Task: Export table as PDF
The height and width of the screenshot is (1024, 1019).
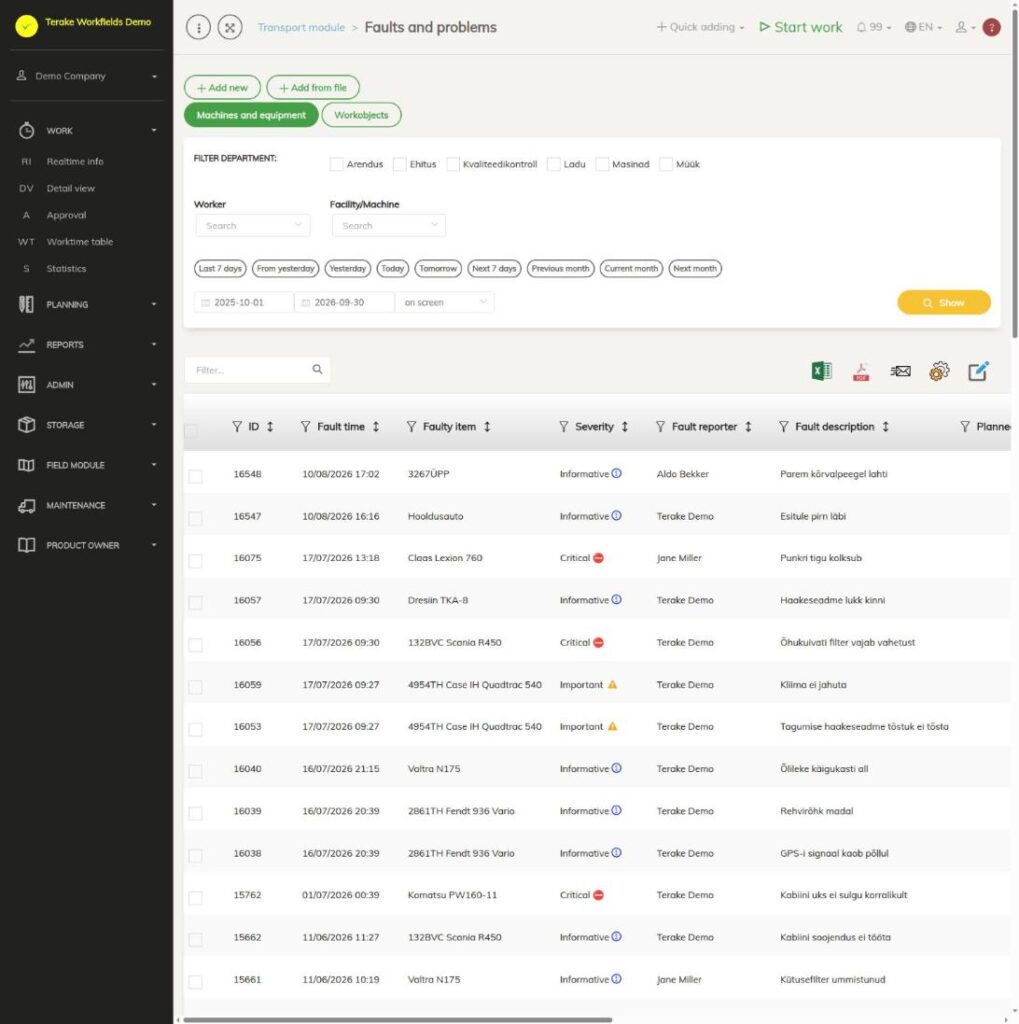Action: [x=861, y=372]
